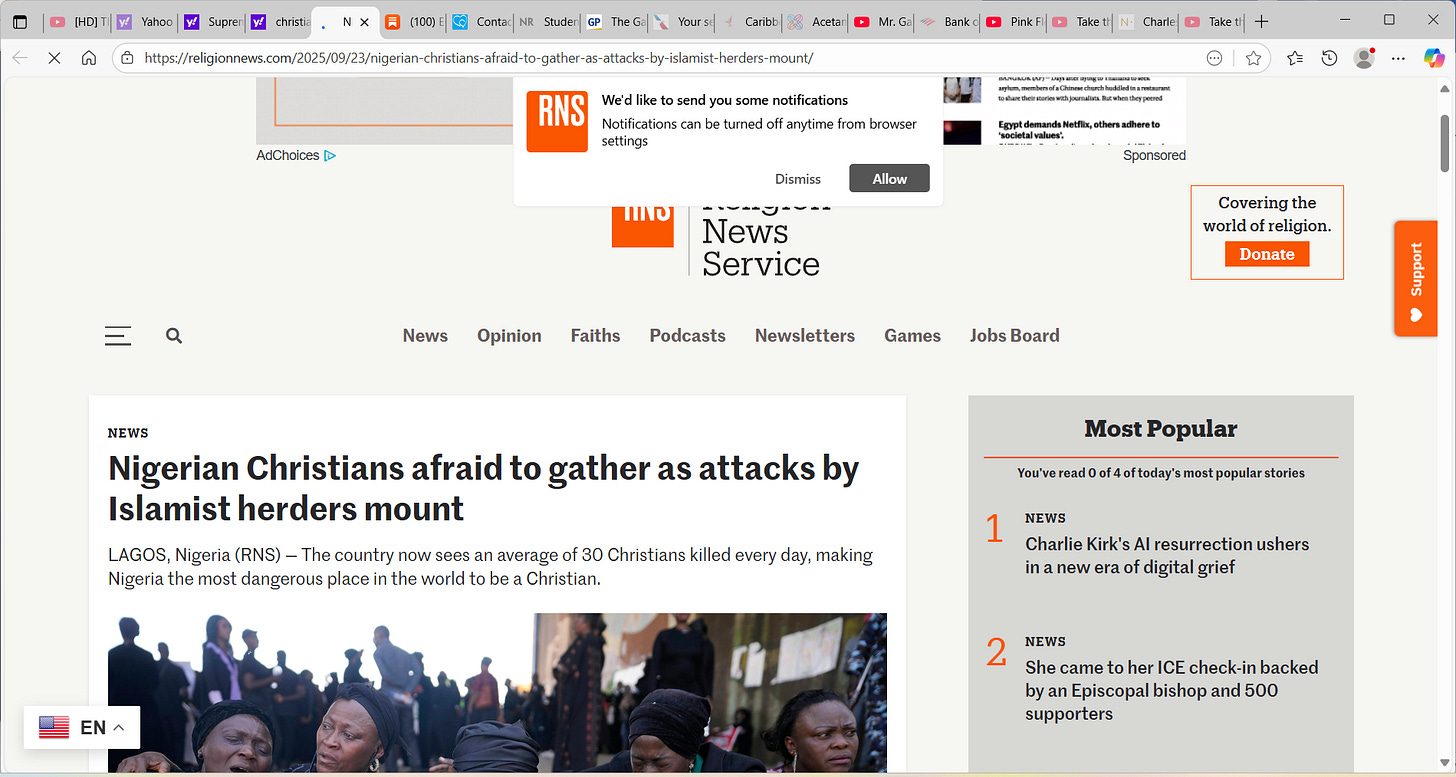
Task: Click the Nigerian Christians article headline
Action: tap(483, 488)
